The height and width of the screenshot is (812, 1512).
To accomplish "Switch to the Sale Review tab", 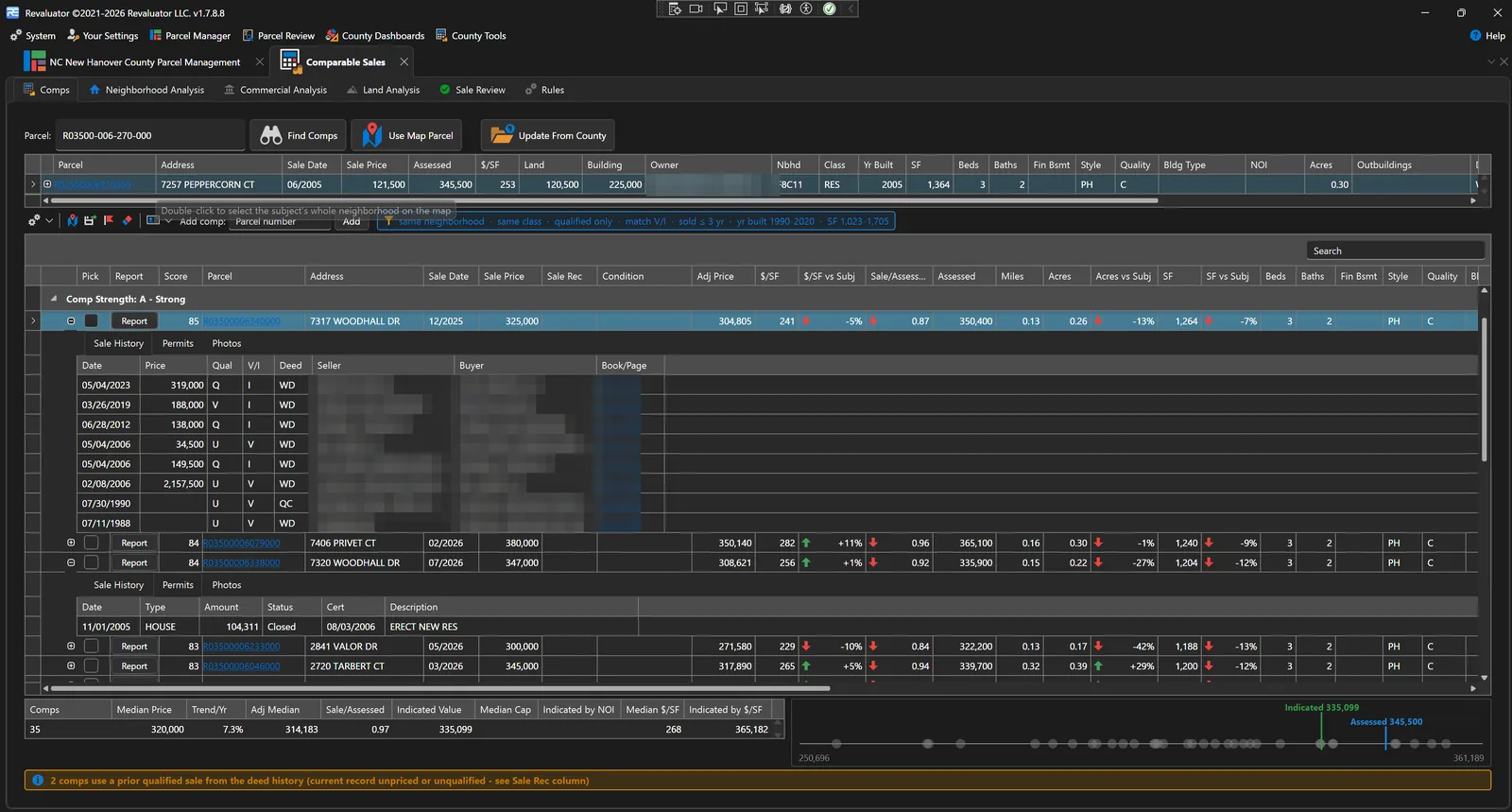I will pos(472,90).
